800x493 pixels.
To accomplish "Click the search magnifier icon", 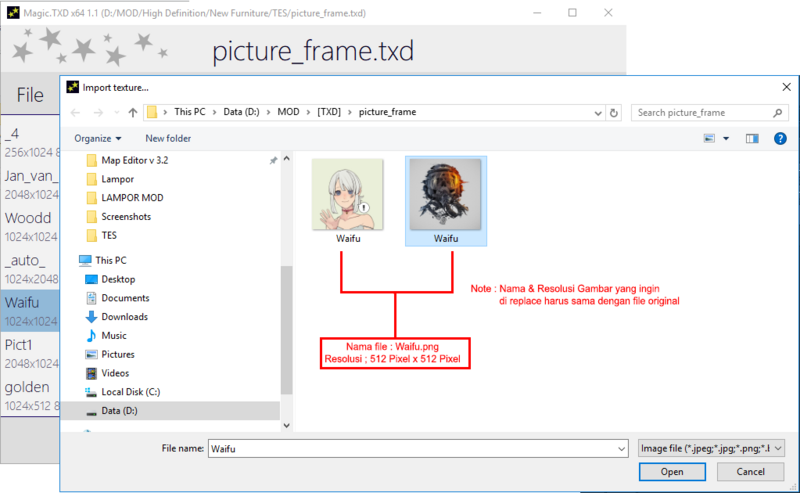I will pos(778,113).
